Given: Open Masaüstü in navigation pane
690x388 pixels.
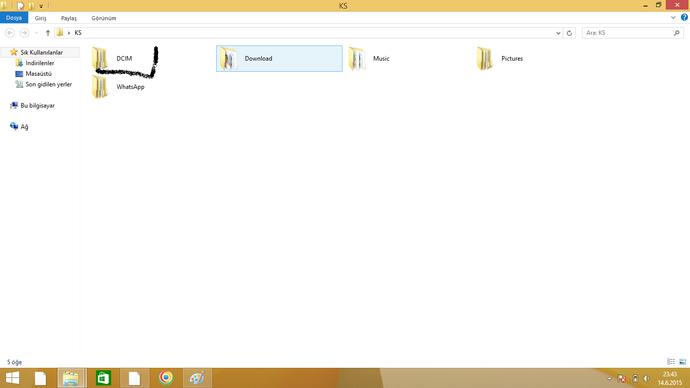Looking at the screenshot, I should [38, 74].
